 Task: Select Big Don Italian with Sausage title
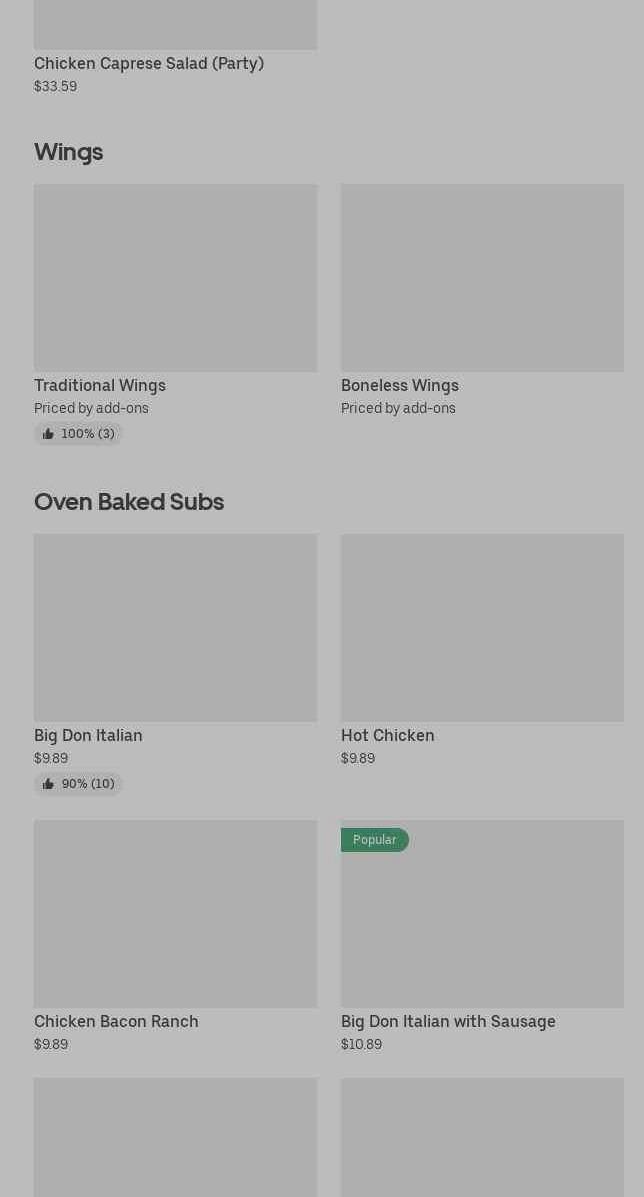448,1021
